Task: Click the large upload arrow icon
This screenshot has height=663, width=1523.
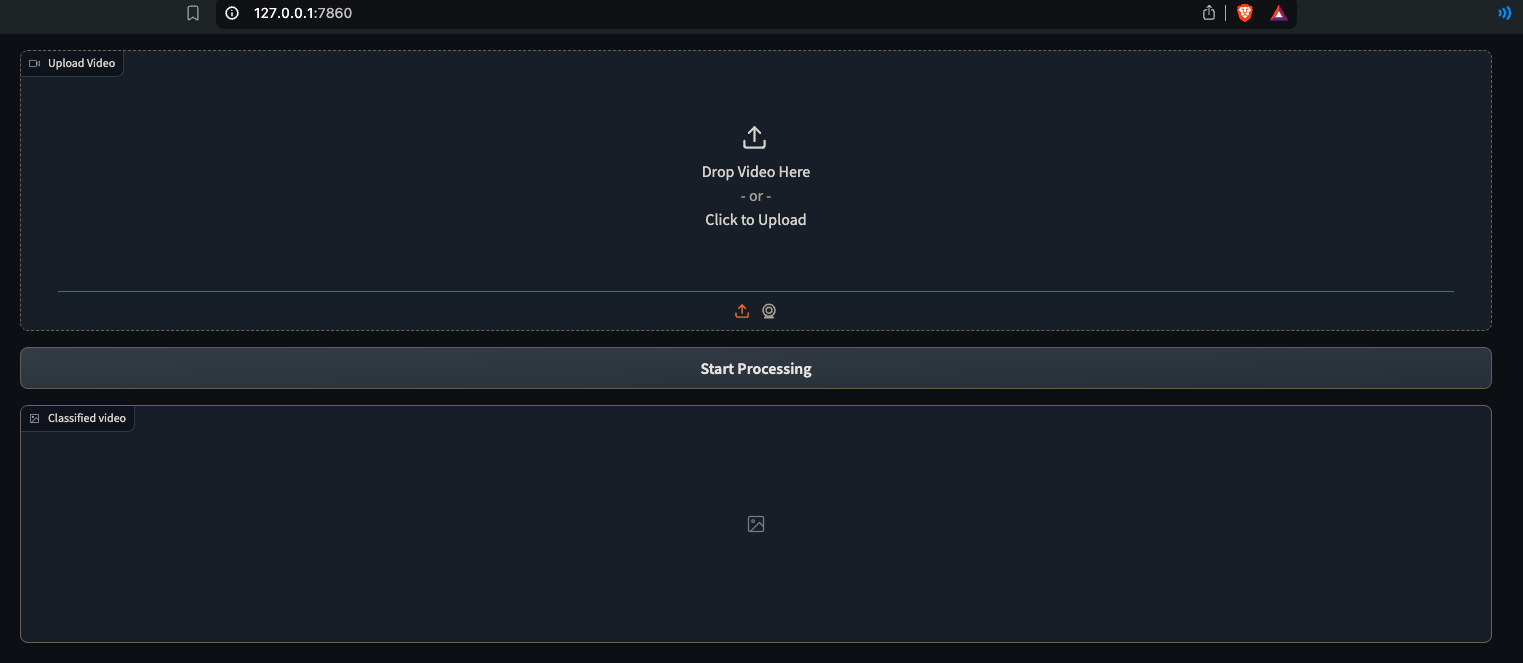Action: tap(755, 137)
